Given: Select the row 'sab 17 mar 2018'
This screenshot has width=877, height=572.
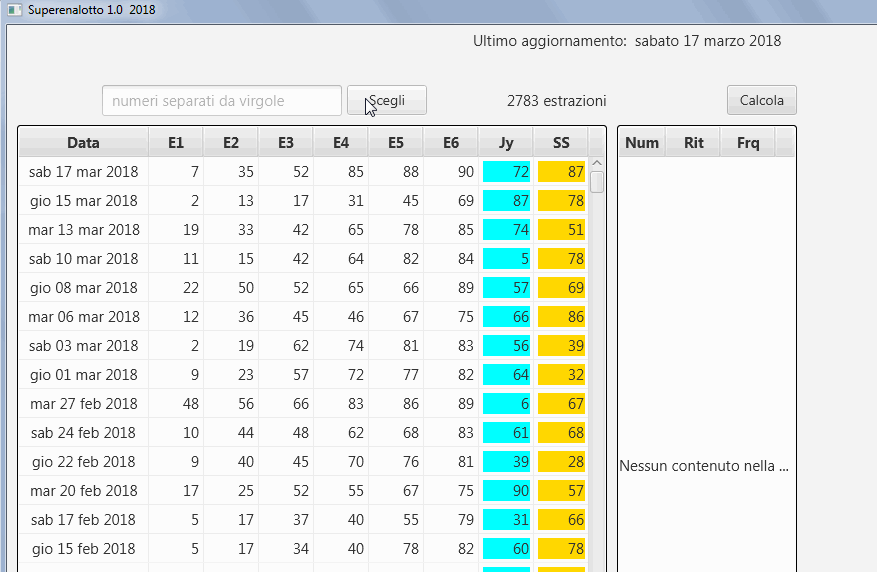Looking at the screenshot, I should point(304,172).
